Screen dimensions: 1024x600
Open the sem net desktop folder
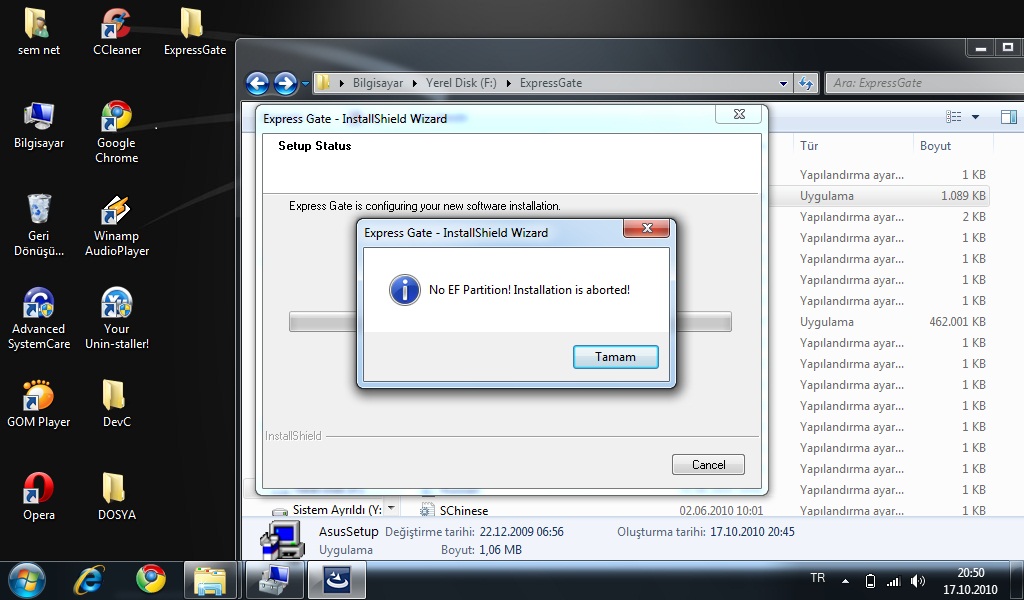39,32
